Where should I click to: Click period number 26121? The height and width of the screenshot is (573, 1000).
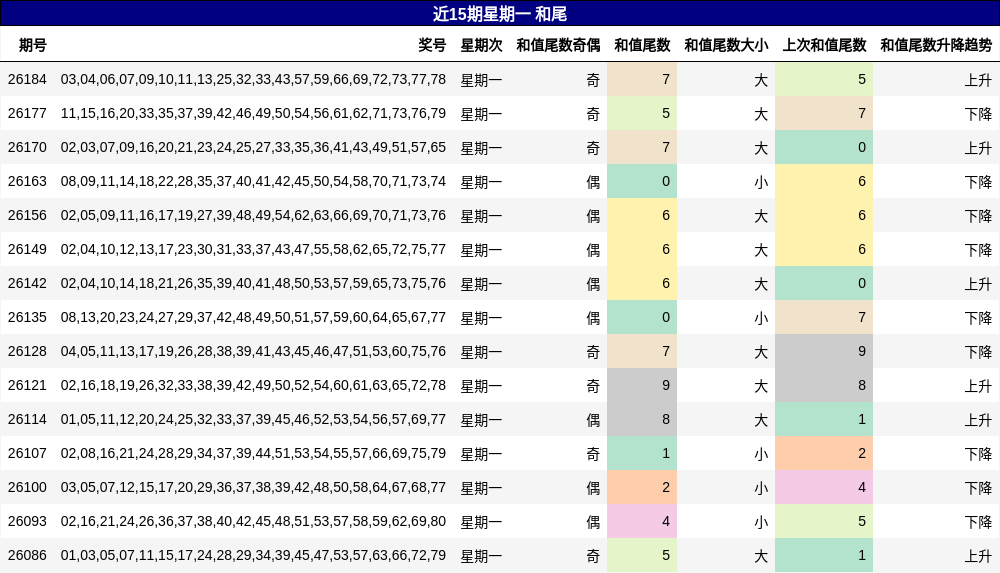tap(27, 385)
